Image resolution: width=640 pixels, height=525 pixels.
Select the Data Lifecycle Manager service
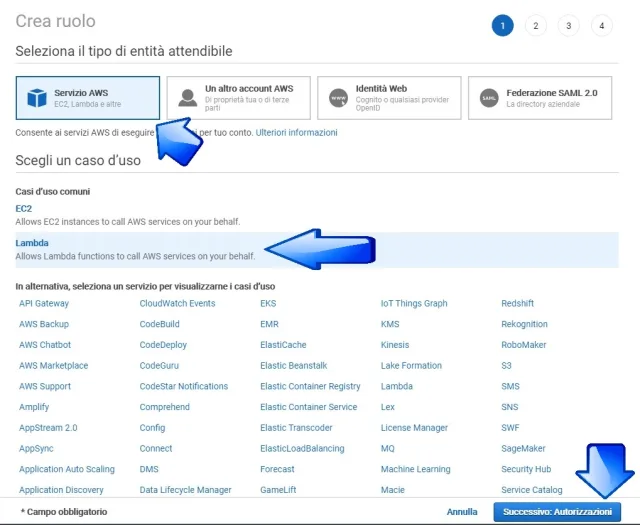pos(185,490)
